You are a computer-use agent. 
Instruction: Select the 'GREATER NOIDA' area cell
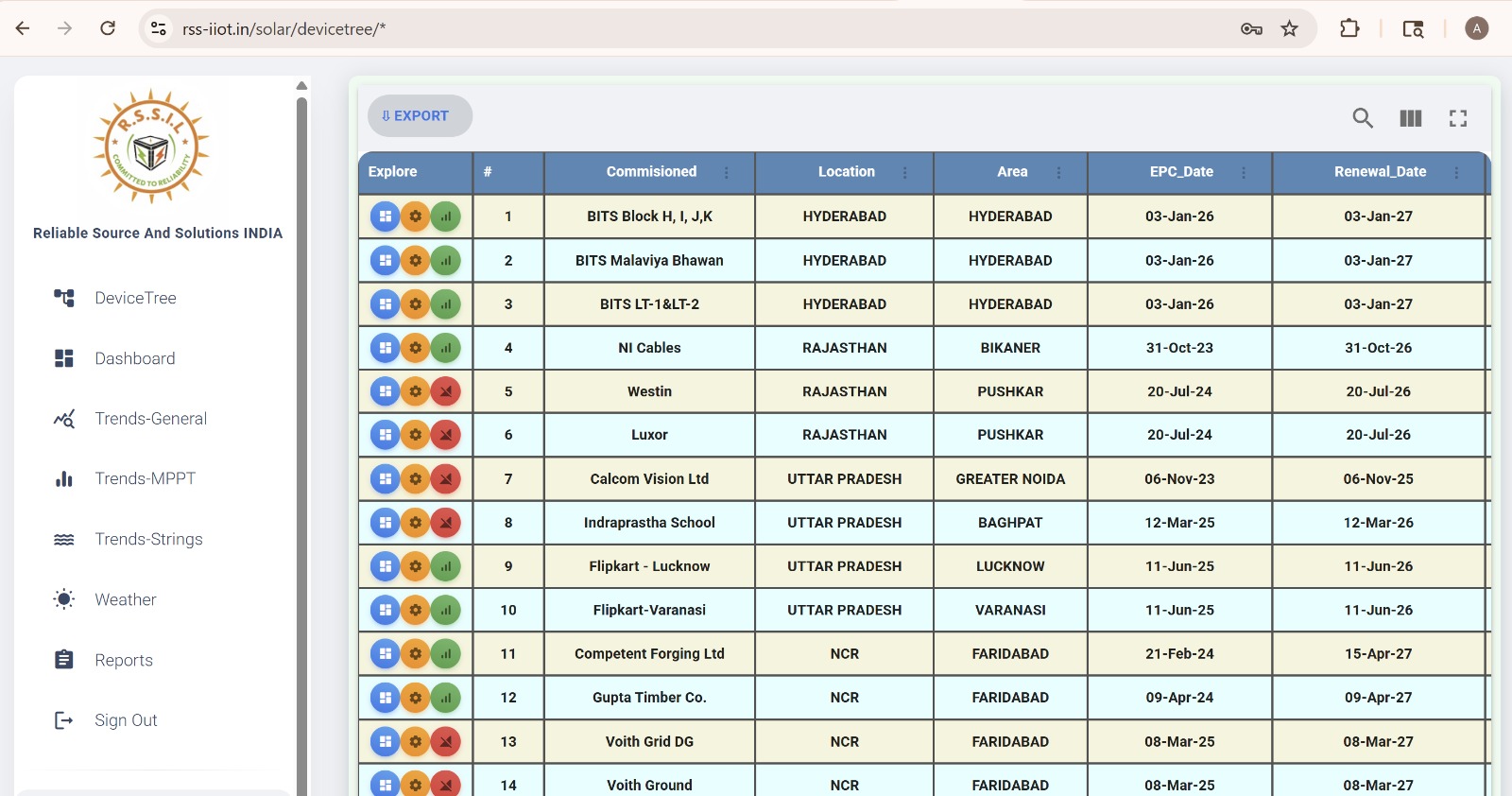click(x=1010, y=479)
